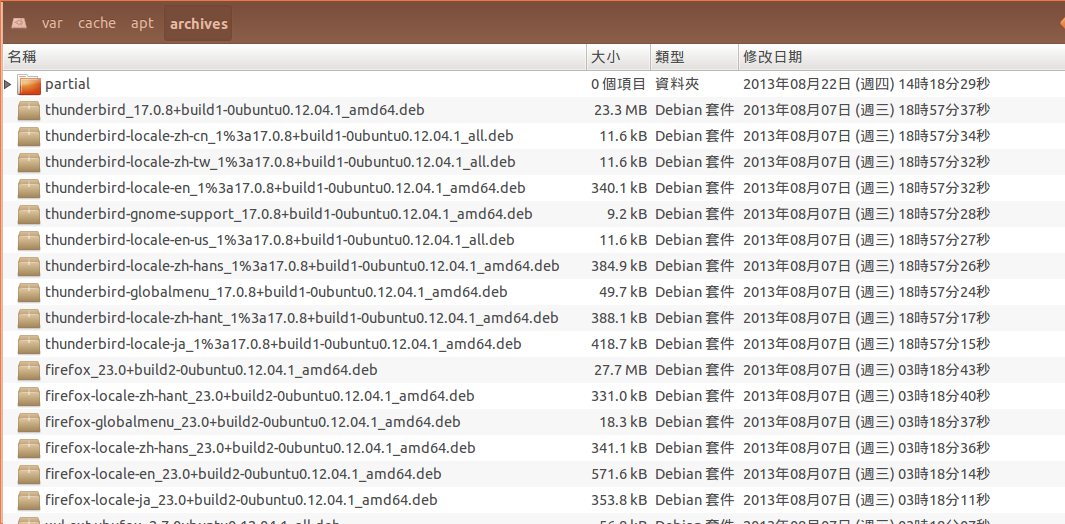Viewport: 1065px width, 524px height.
Task: Select the thunderbird-locale-en_1%3a17.0.8 package icon
Action: [29, 188]
